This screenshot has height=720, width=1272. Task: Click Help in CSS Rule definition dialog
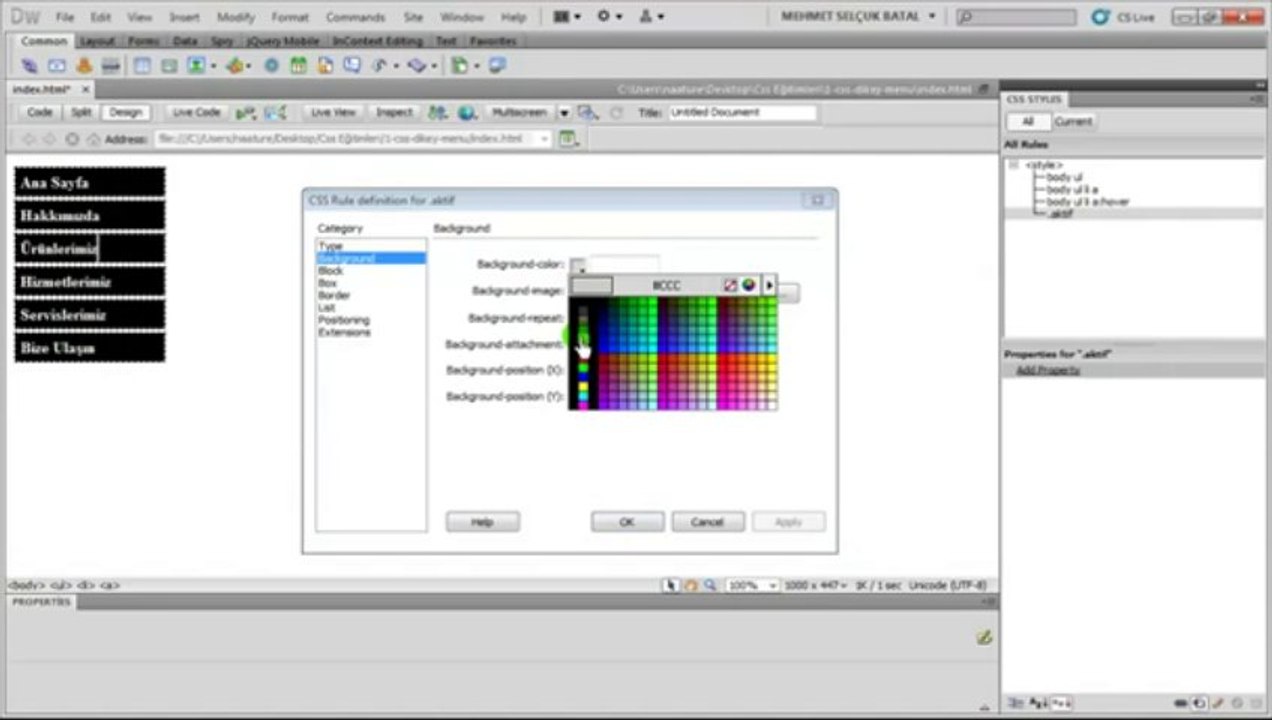(482, 522)
